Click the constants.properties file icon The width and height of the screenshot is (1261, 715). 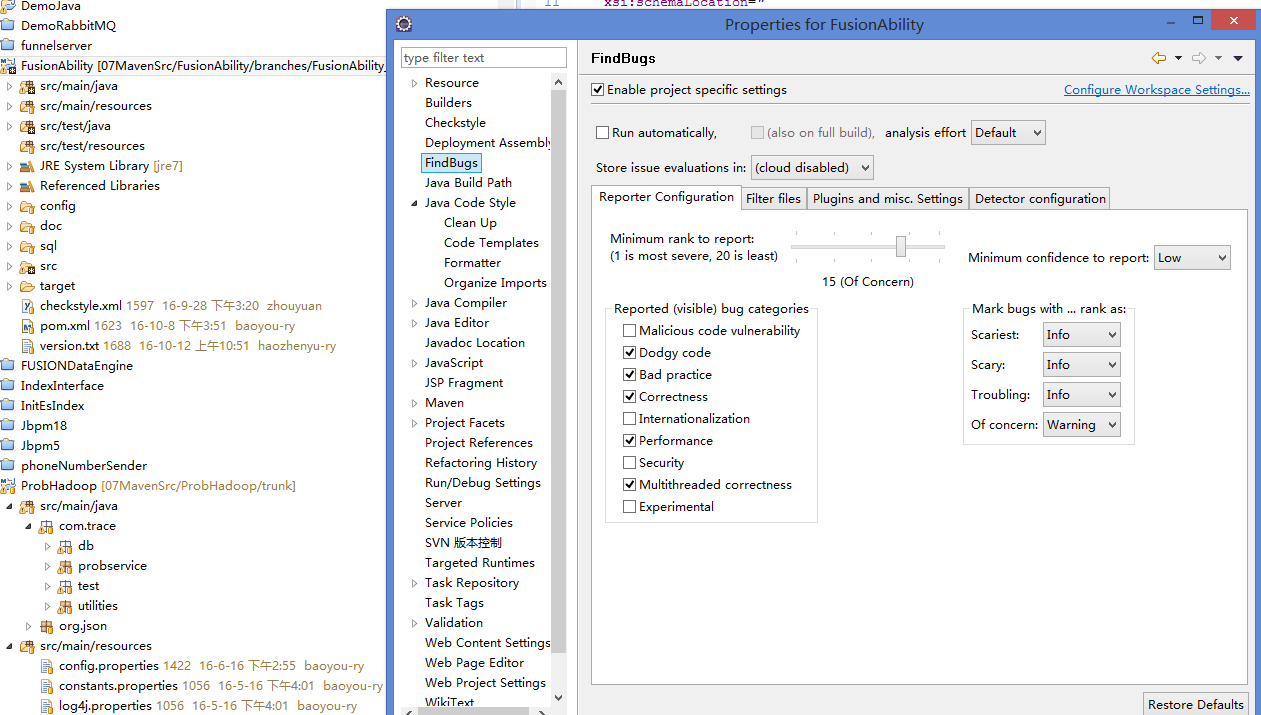point(47,686)
